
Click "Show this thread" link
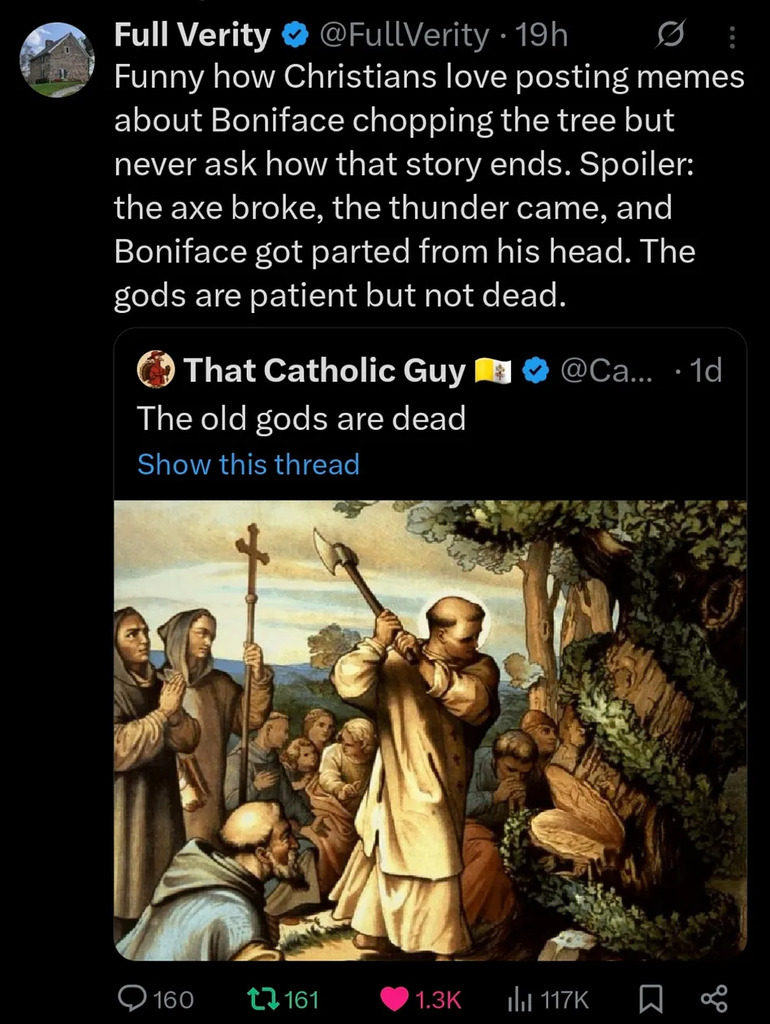248,464
